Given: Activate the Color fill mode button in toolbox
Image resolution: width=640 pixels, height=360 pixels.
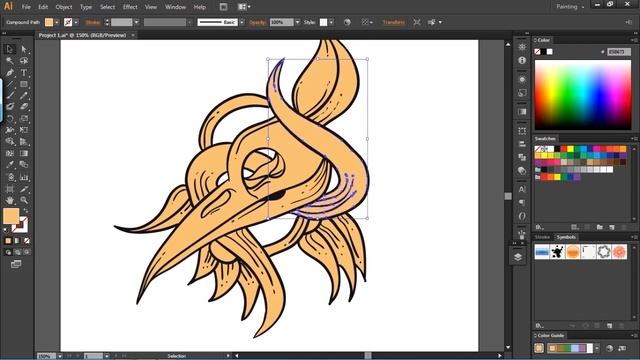Looking at the screenshot, I should [x=8, y=241].
